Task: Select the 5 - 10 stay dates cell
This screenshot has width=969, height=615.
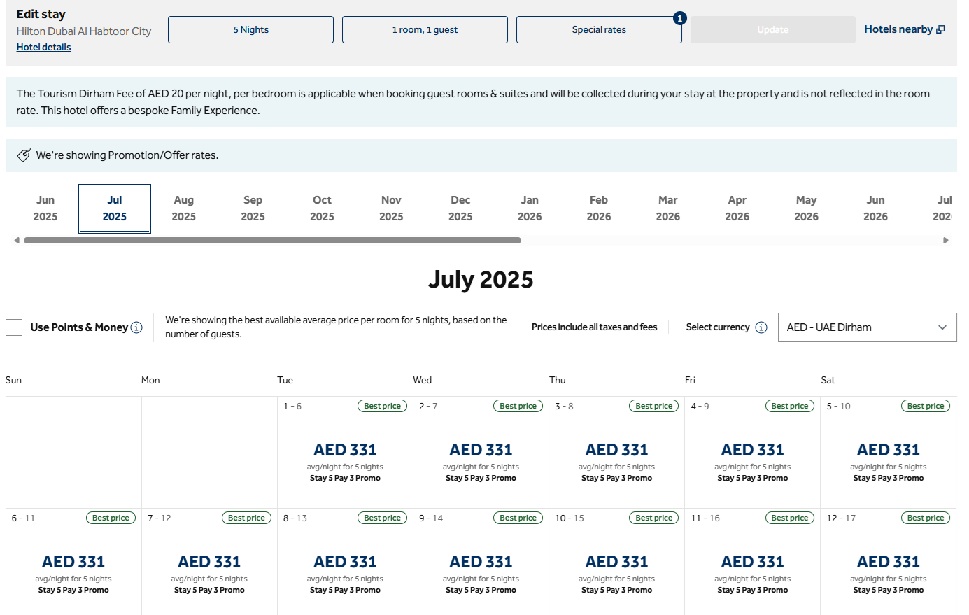Action: (x=889, y=452)
